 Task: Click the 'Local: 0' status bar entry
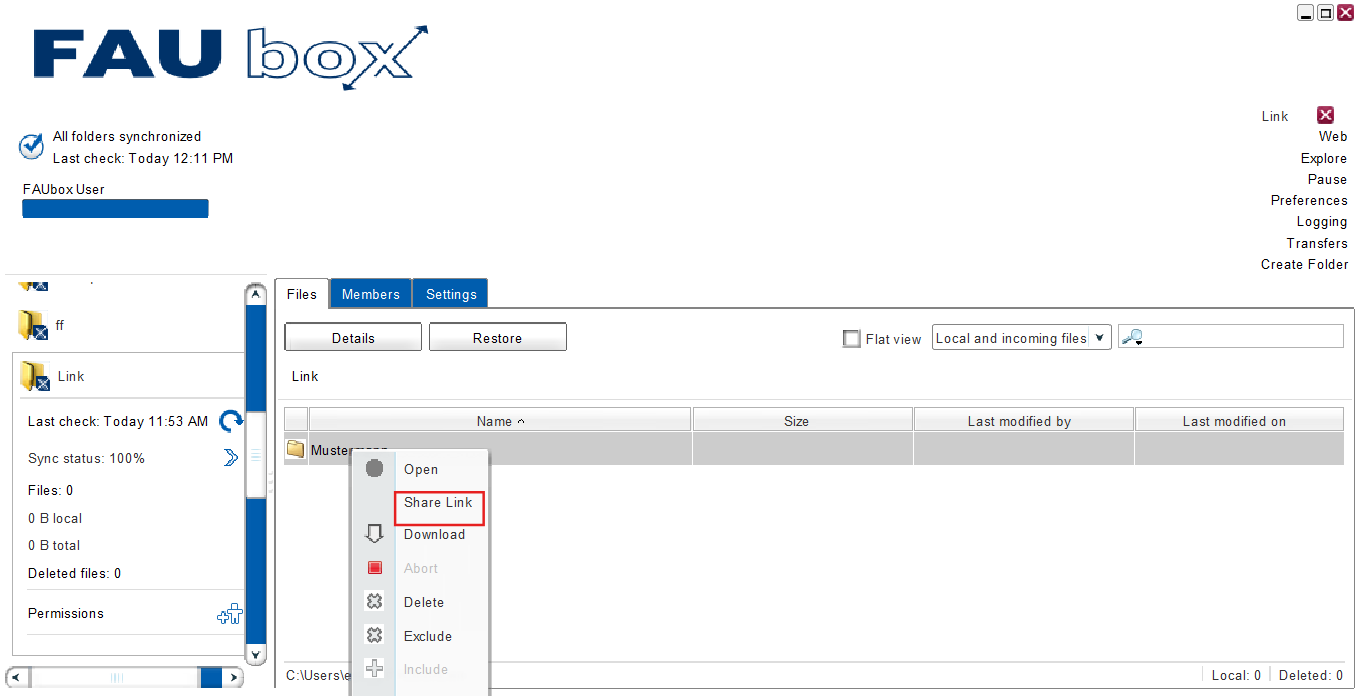[x=1236, y=675]
